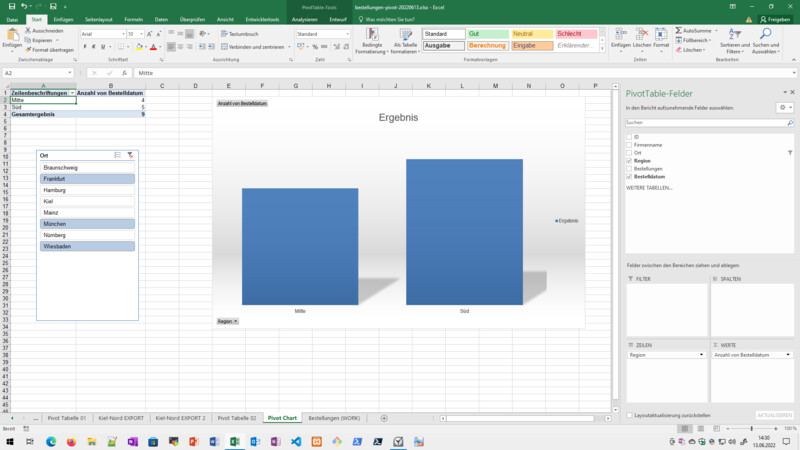The height and width of the screenshot is (450, 800).
Task: Open the Zeilenbeschriftungen filter dropdown
Action: pyautogui.click(x=72, y=93)
